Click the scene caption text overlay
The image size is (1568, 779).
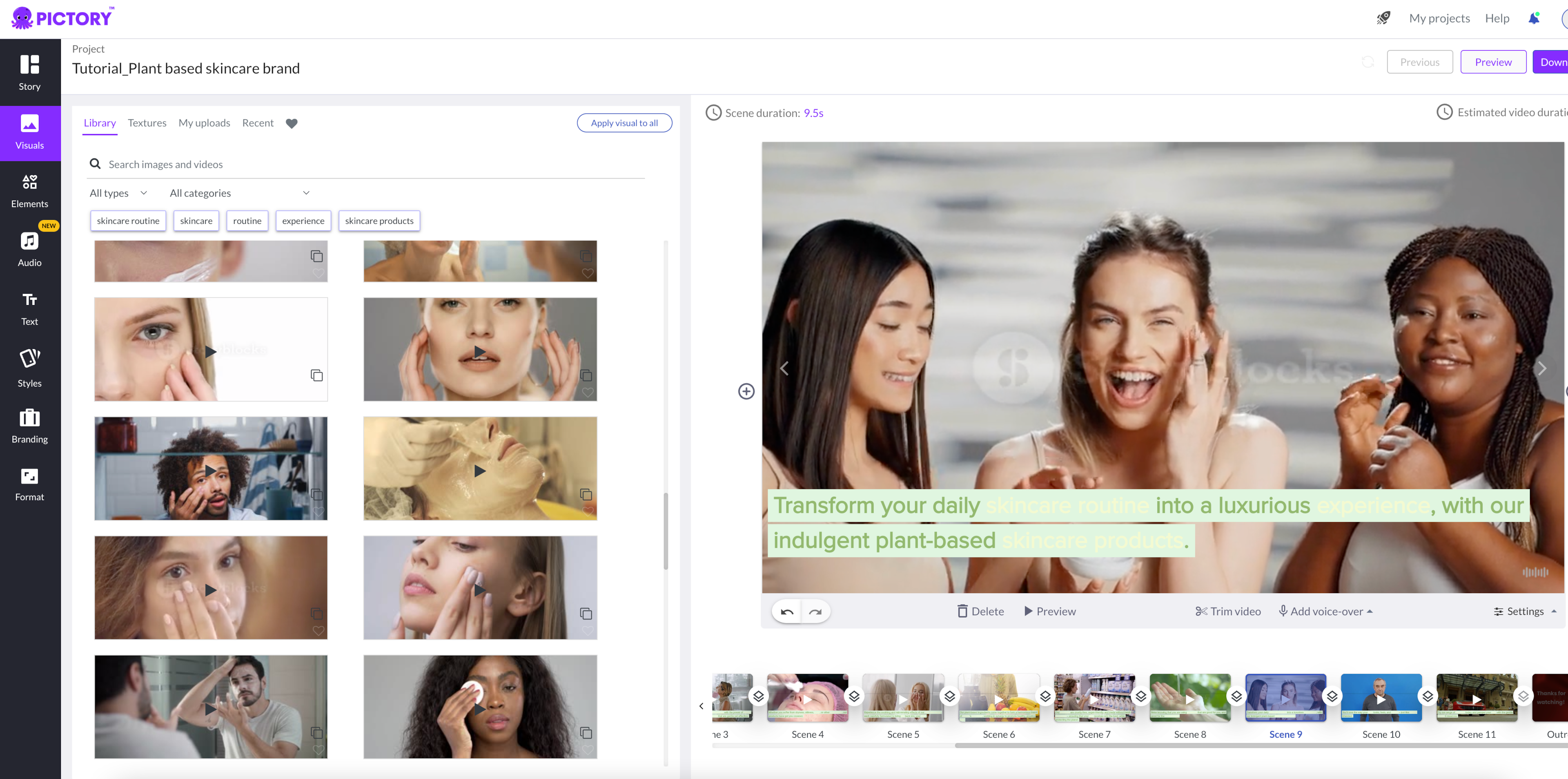(1148, 522)
